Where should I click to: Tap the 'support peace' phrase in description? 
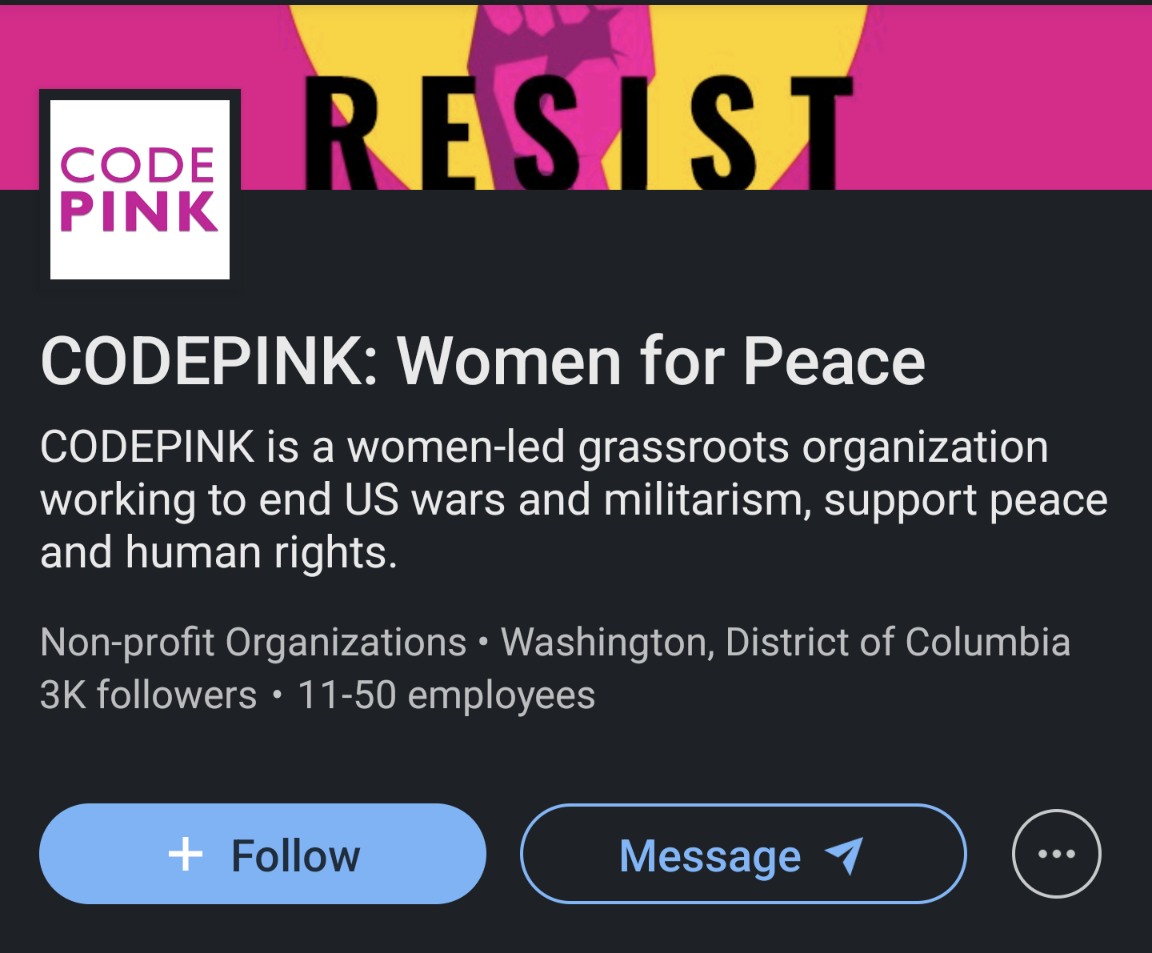(x=965, y=500)
